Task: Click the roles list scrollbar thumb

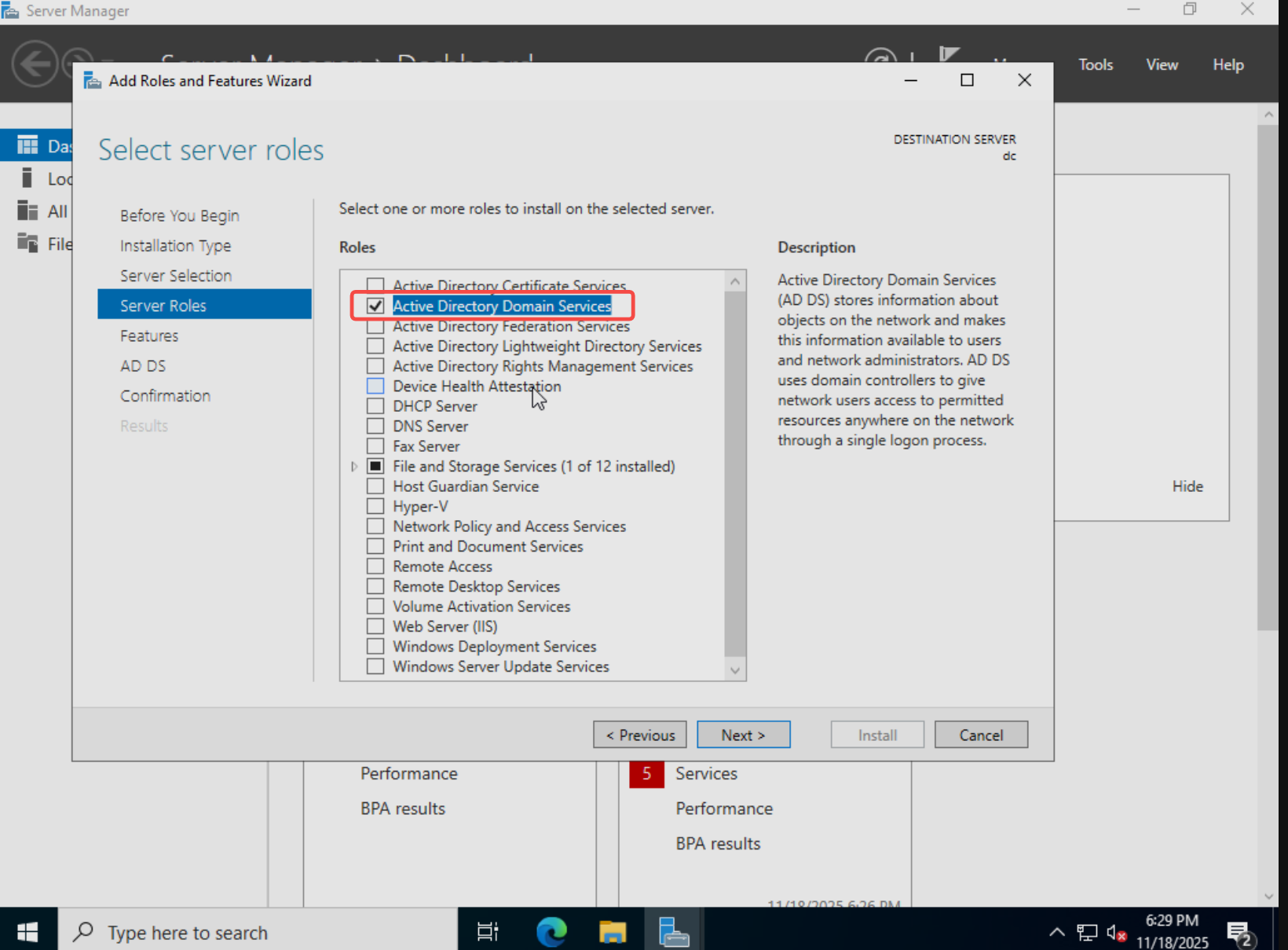Action: tap(735, 474)
